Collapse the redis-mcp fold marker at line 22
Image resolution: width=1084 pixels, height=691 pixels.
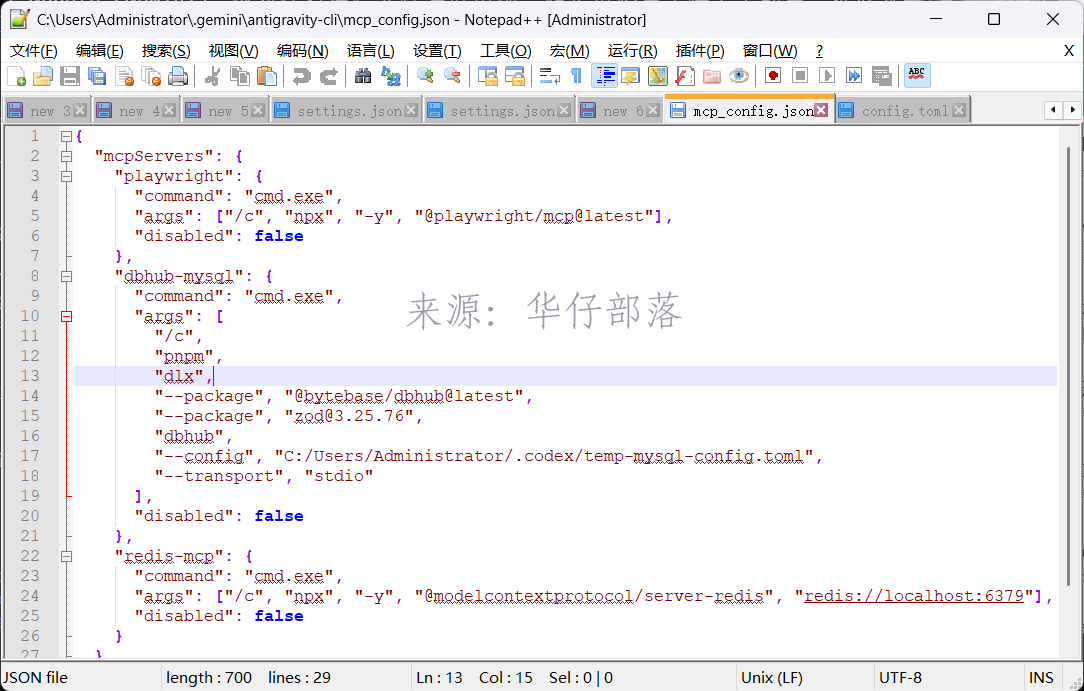[66, 556]
